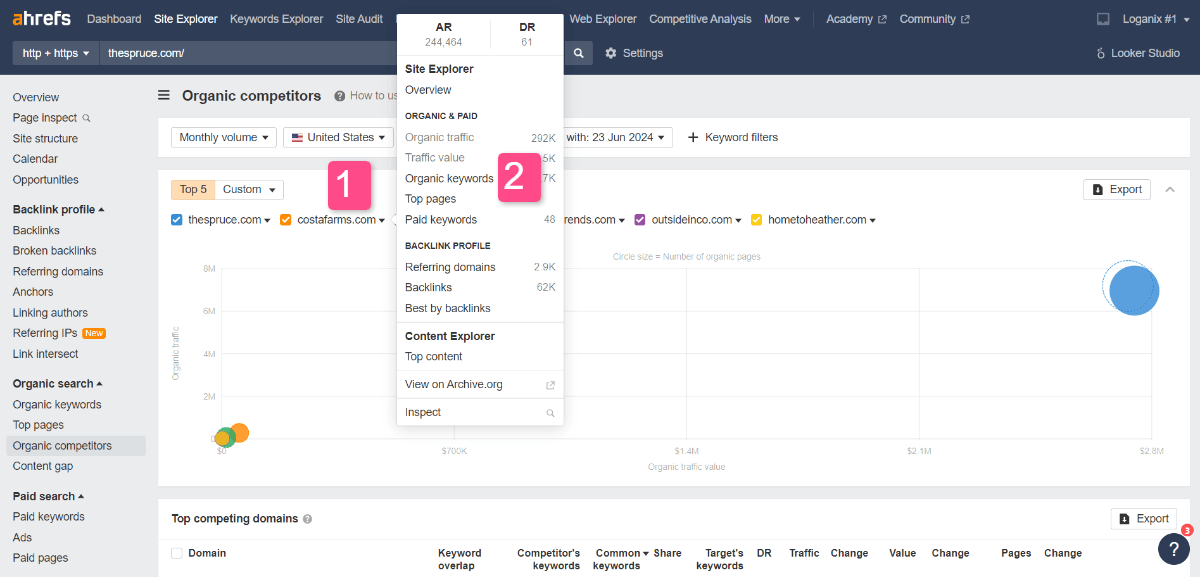1200x577 pixels.
Task: Open Looker Studio from the top bar
Action: pos(1138,53)
